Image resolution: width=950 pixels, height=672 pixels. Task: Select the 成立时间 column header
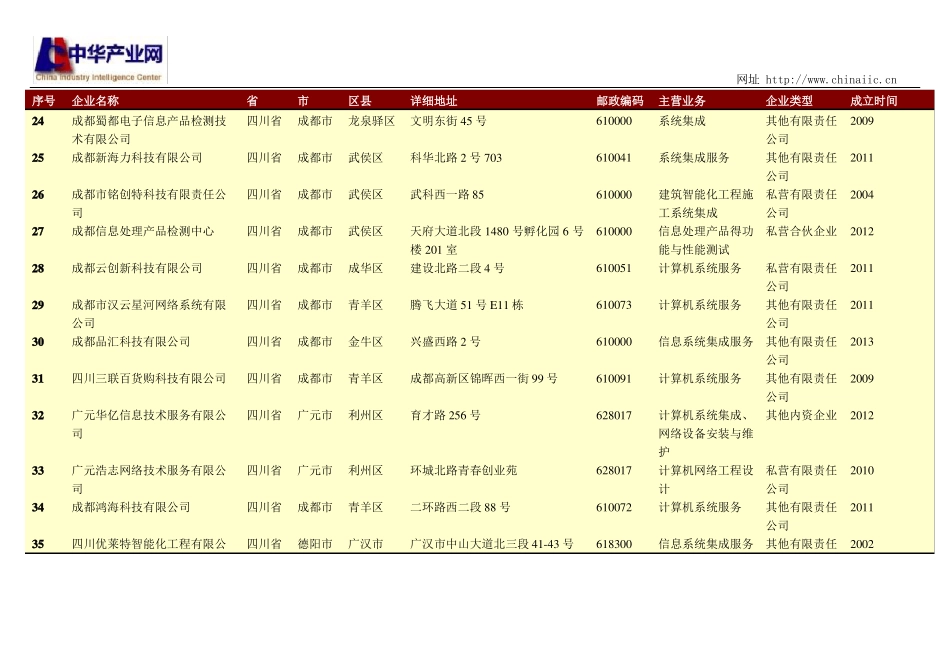click(873, 101)
